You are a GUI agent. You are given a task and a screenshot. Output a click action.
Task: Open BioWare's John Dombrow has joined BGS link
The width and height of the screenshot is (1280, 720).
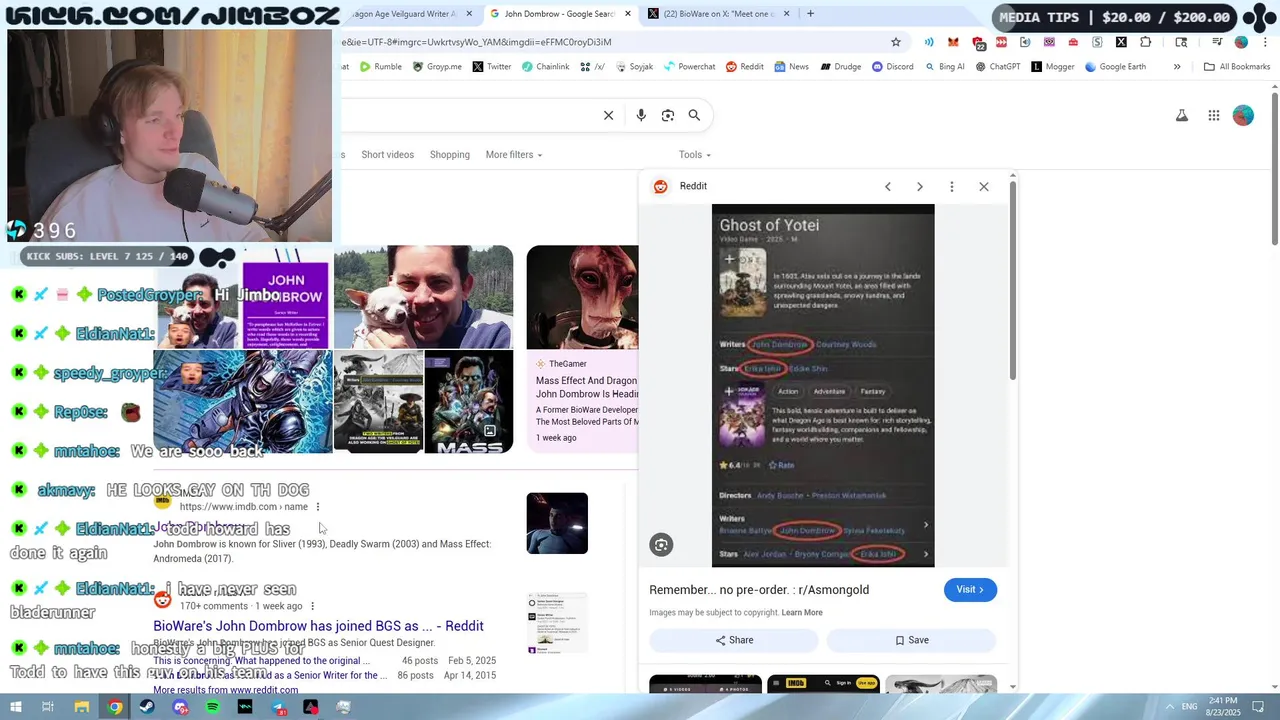(318, 626)
